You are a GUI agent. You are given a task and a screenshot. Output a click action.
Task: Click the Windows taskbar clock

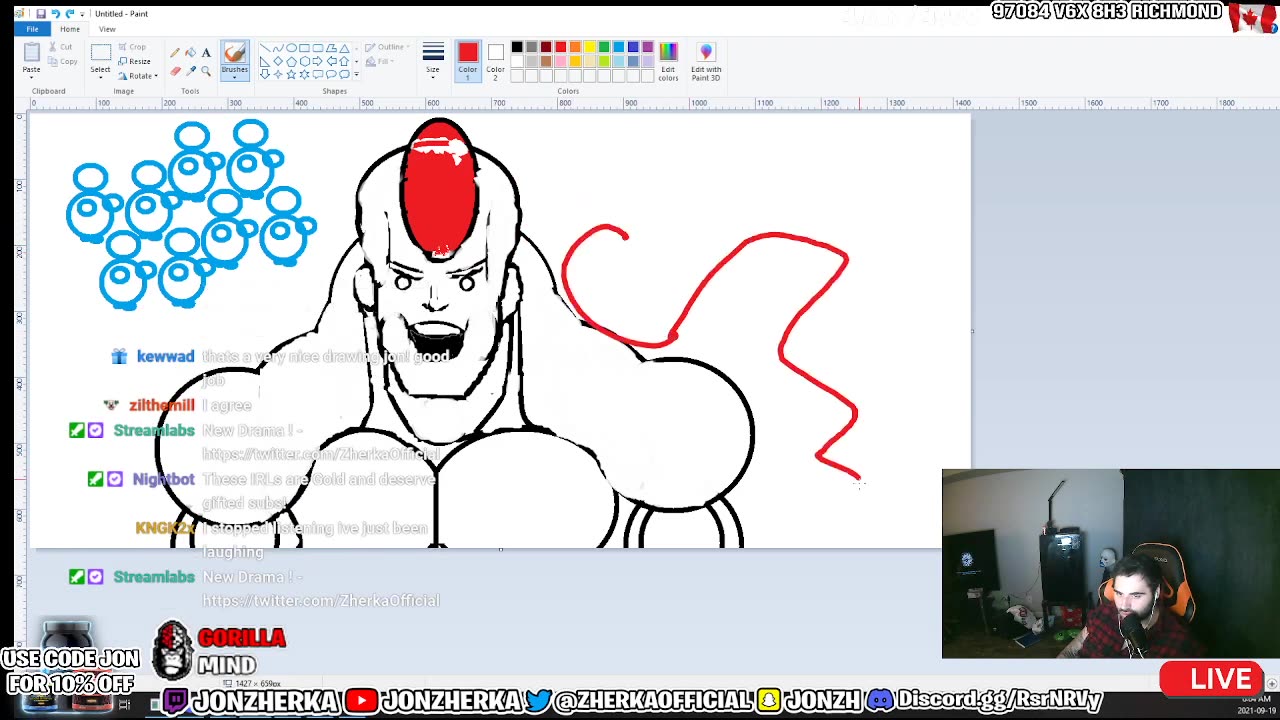(x=1256, y=705)
